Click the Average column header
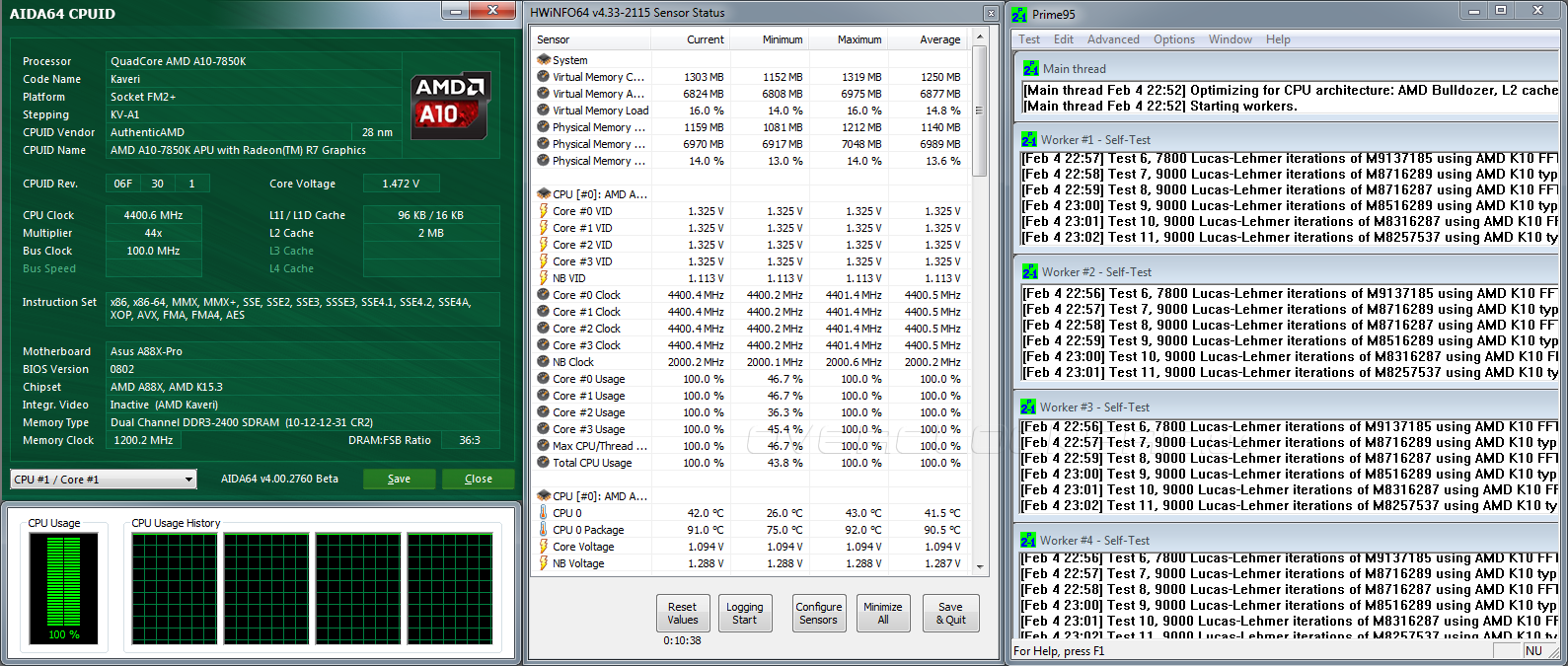This screenshot has height=666, width=1568. [928, 39]
